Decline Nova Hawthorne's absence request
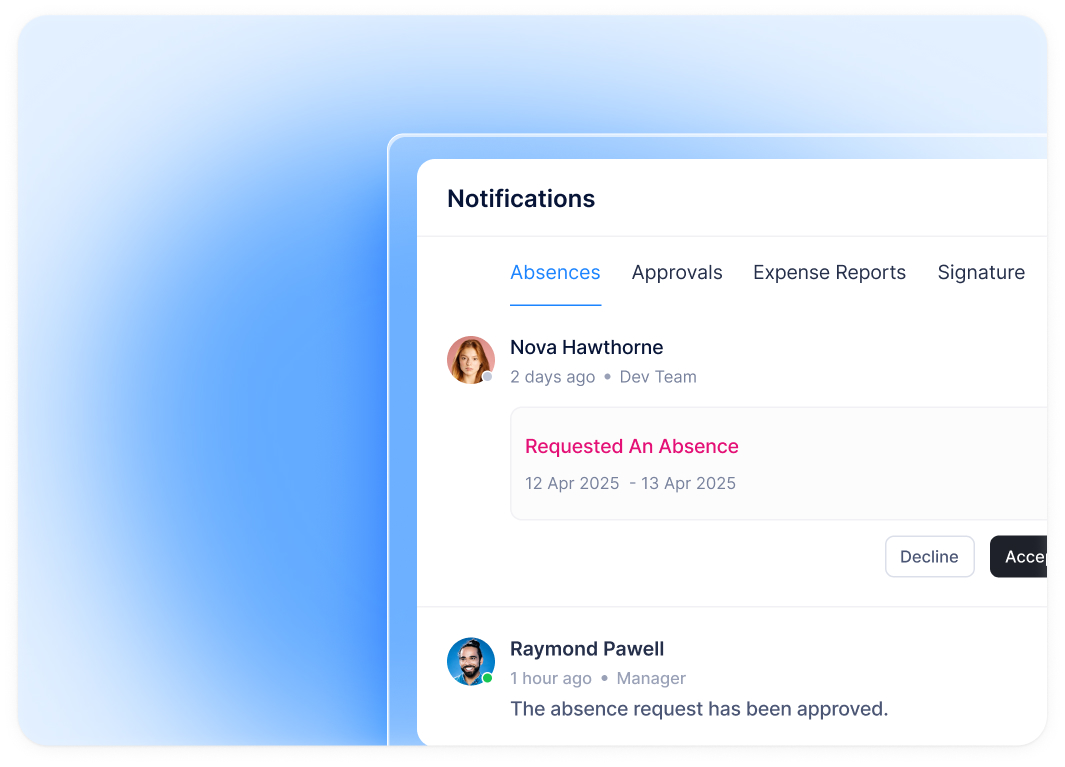The height and width of the screenshot is (767, 1065). tap(929, 557)
